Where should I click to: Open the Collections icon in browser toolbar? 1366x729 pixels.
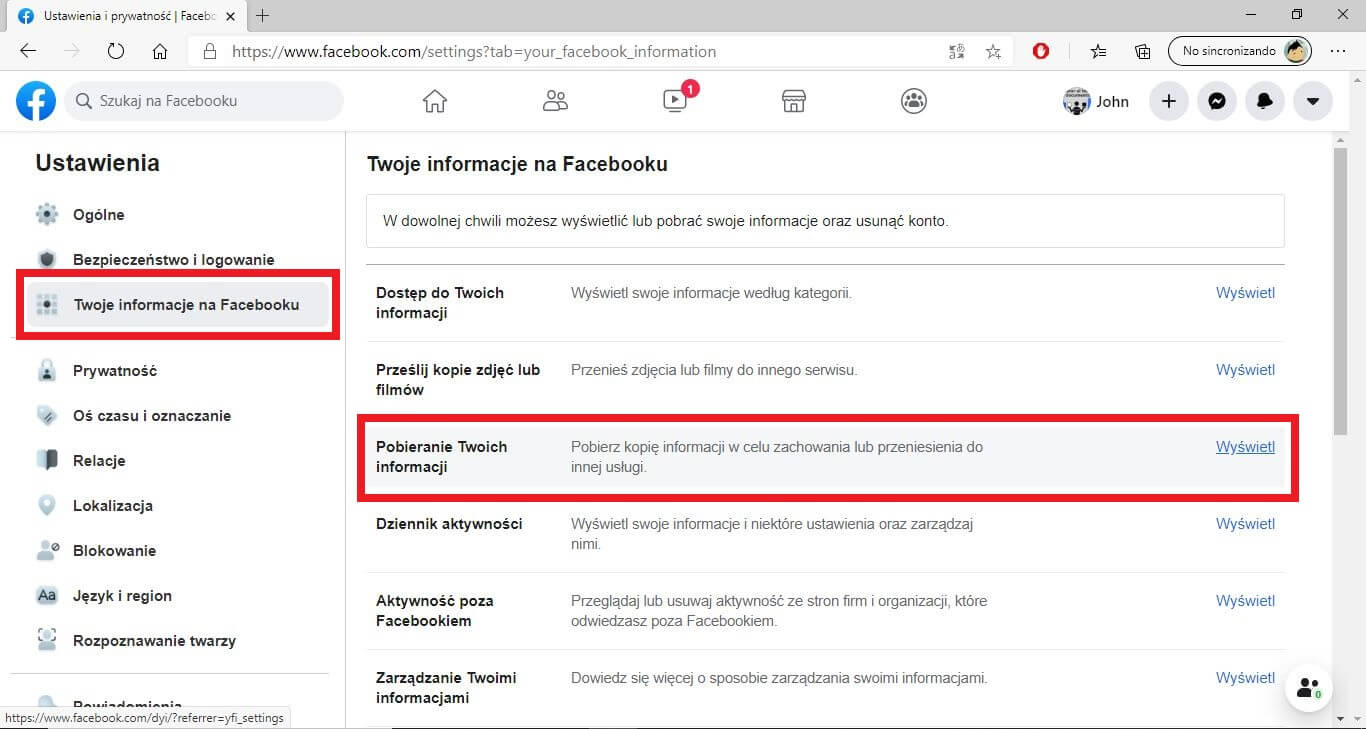[1143, 51]
